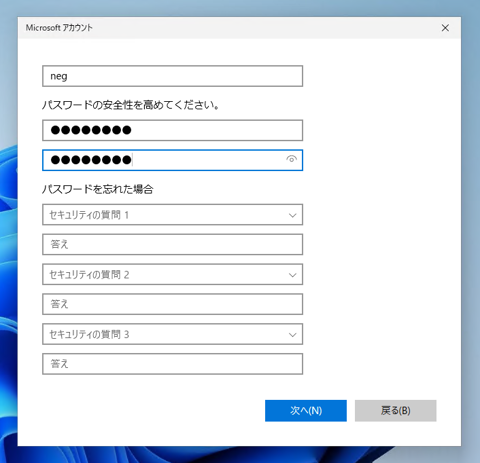Select the first password input field

point(172,130)
